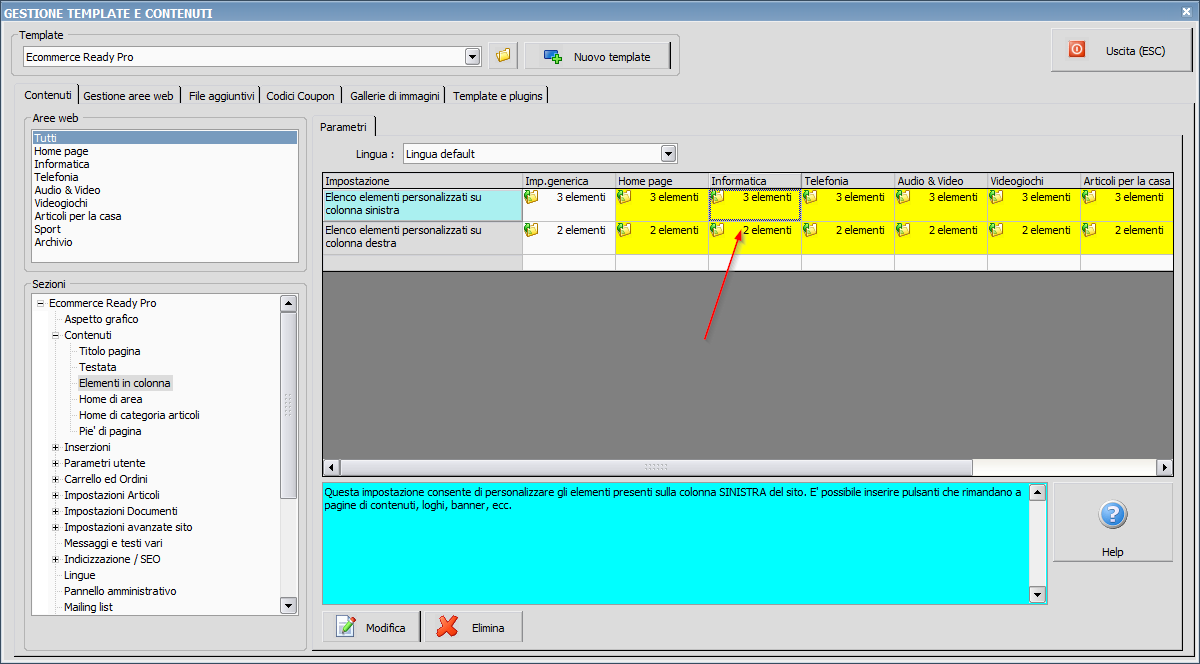This screenshot has height=664, width=1200.
Task: Expand the Impostazioni Articoli node
Action: (x=56, y=495)
